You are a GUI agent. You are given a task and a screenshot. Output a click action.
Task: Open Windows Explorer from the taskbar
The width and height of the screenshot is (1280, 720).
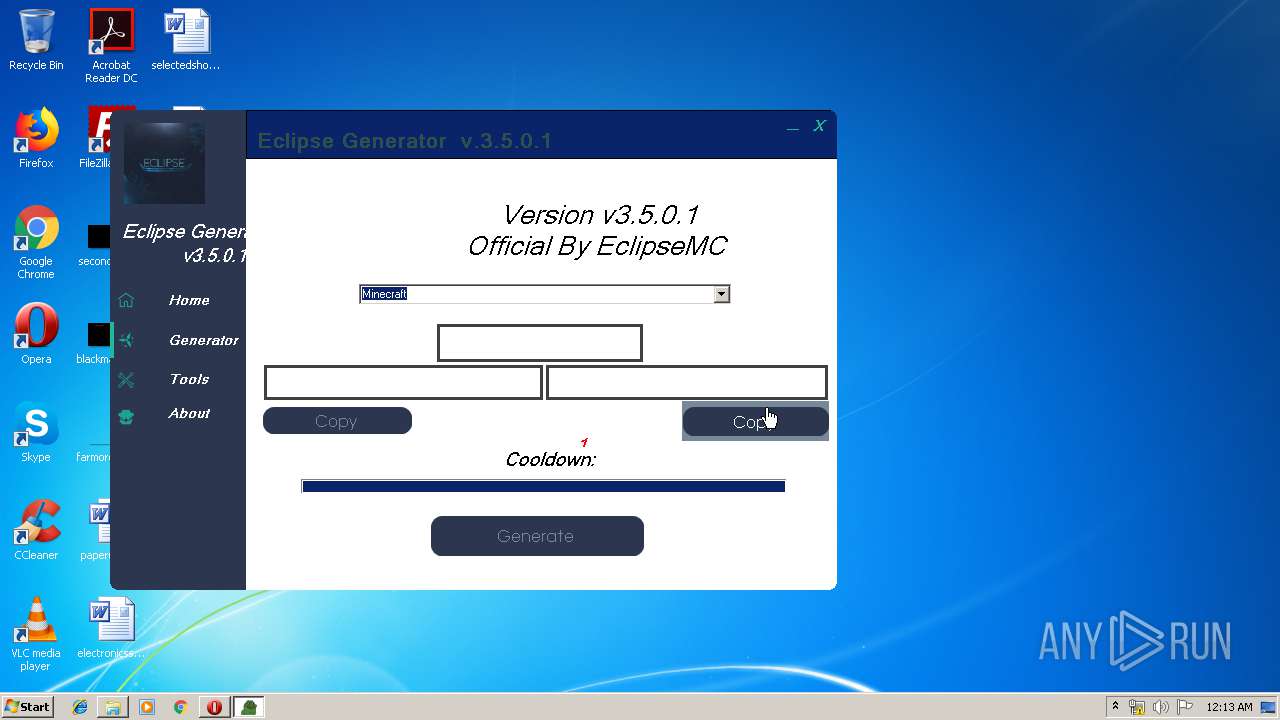click(113, 707)
